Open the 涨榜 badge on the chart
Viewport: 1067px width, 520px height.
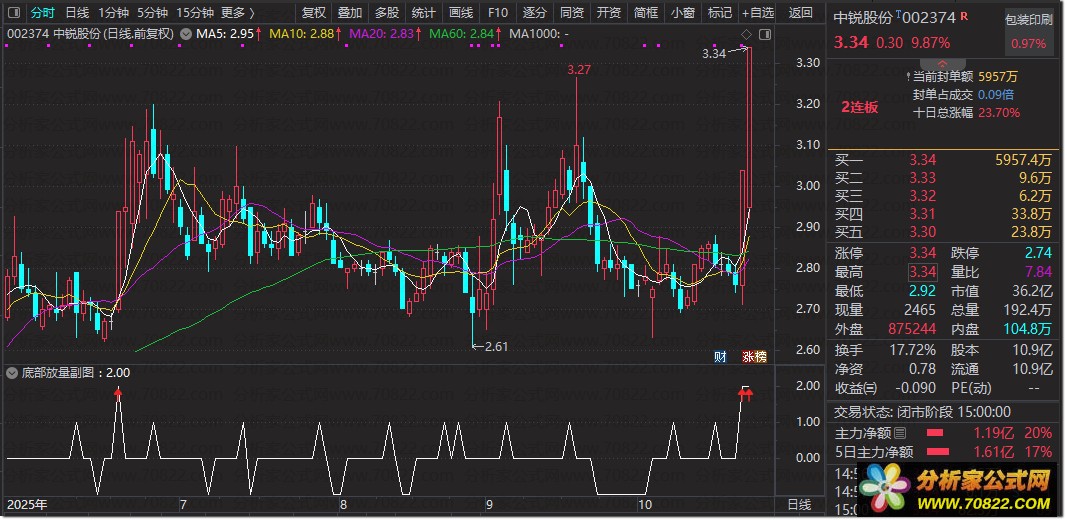(754, 356)
